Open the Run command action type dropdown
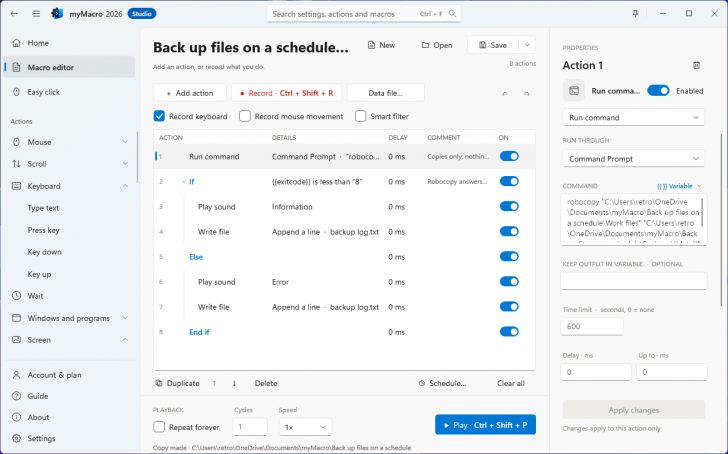The width and height of the screenshot is (728, 454). [x=633, y=117]
